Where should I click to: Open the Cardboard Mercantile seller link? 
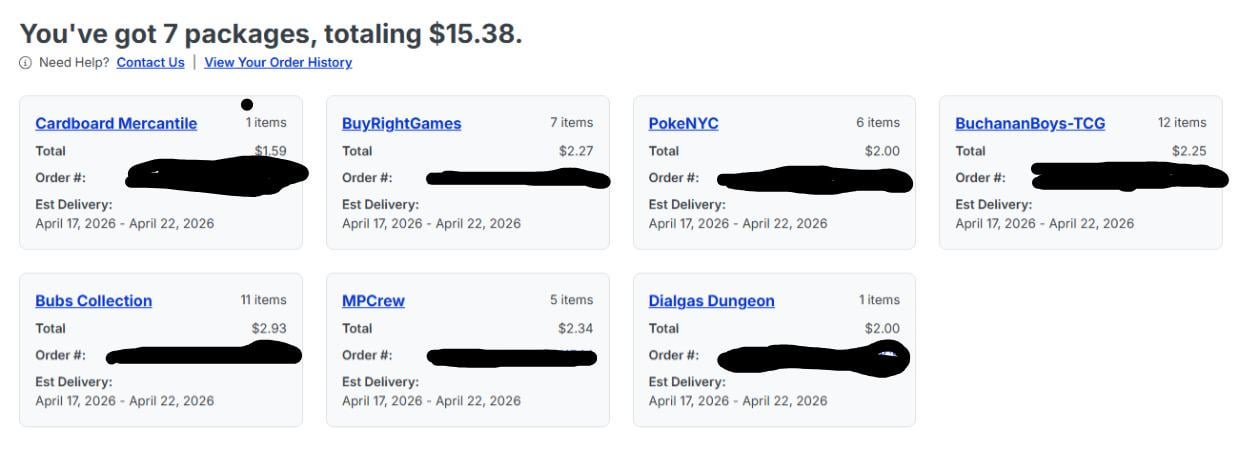click(116, 124)
